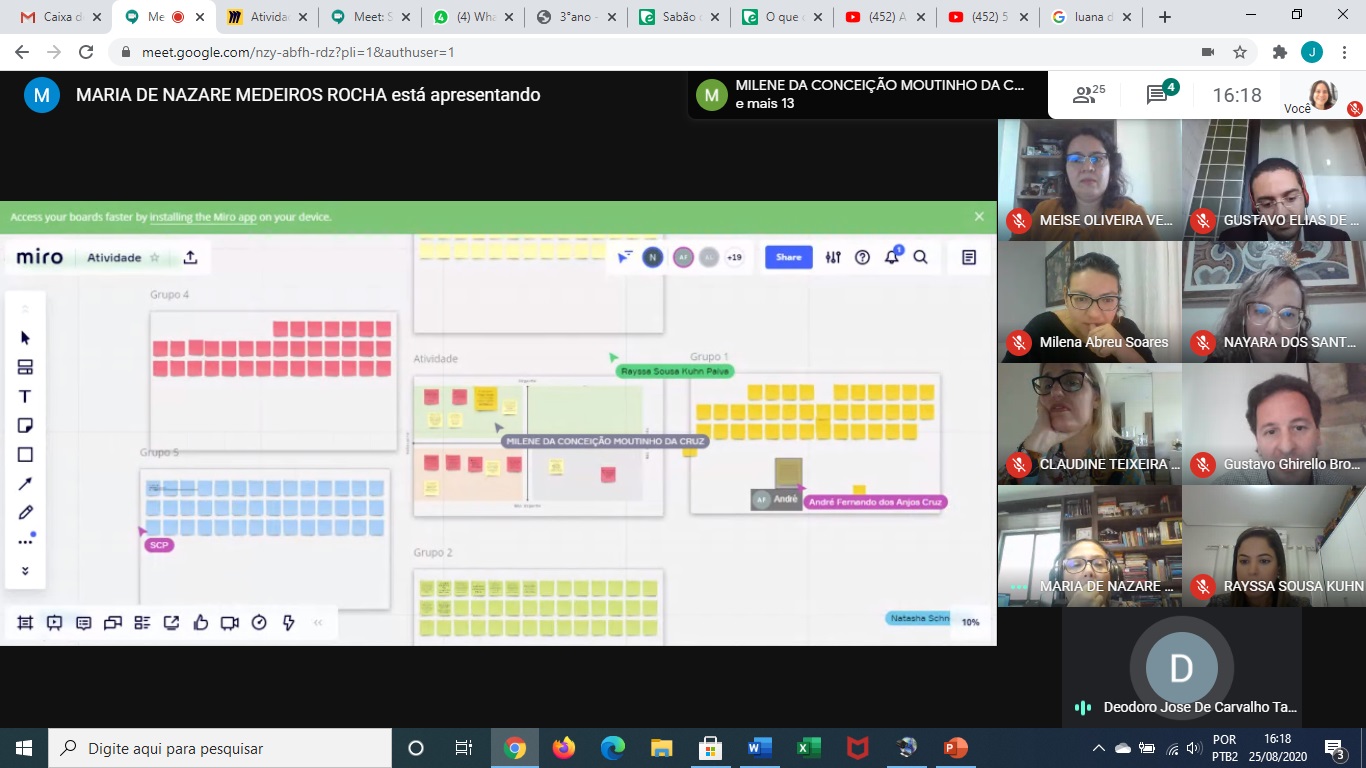Open Miro voting thumbs-up icon

[200, 623]
